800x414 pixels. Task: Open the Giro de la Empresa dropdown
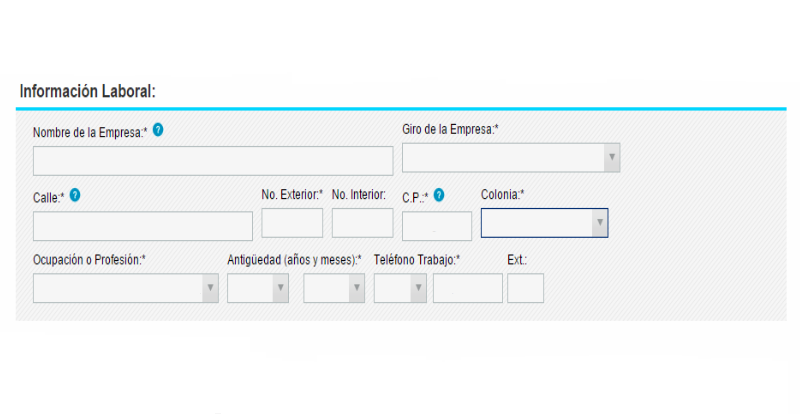(x=510, y=158)
